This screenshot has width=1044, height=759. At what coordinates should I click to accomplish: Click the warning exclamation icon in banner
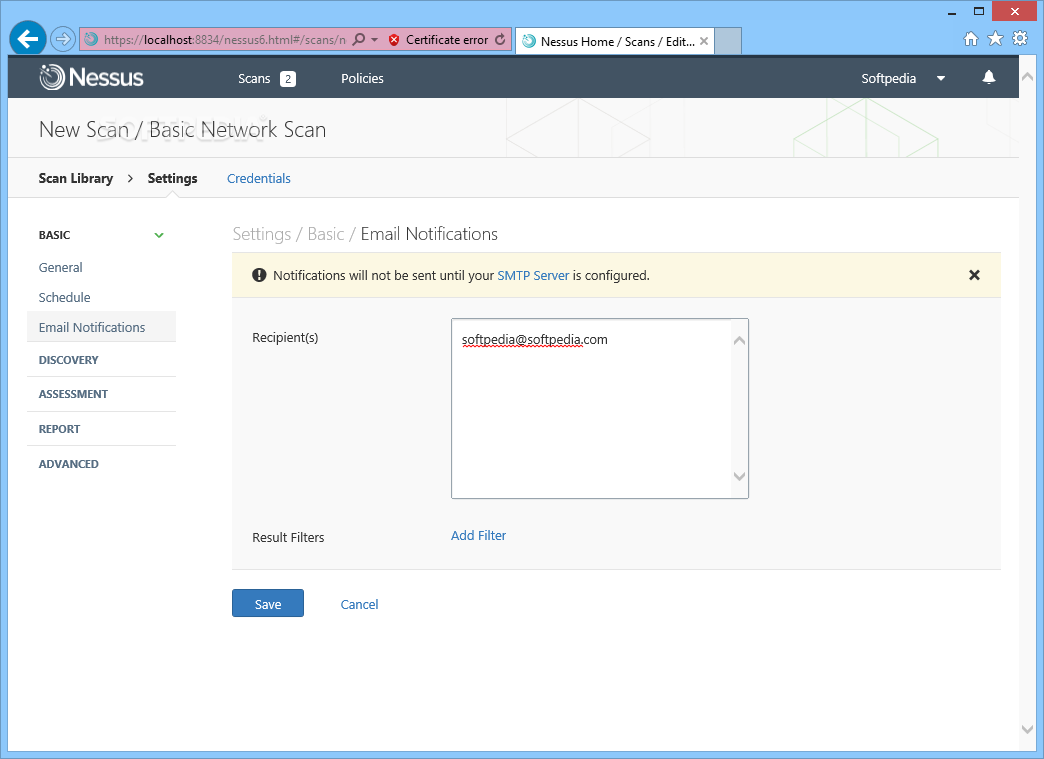coord(259,275)
